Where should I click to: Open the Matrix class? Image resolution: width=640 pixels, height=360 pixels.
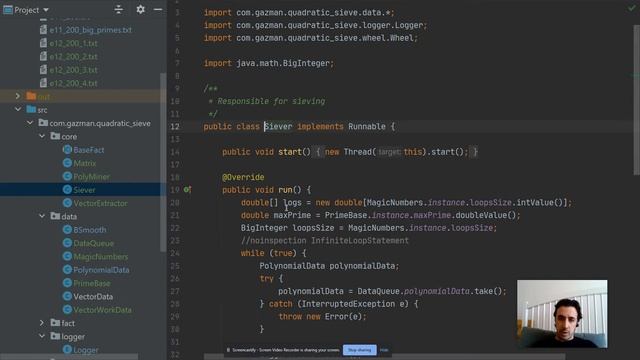click(84, 163)
